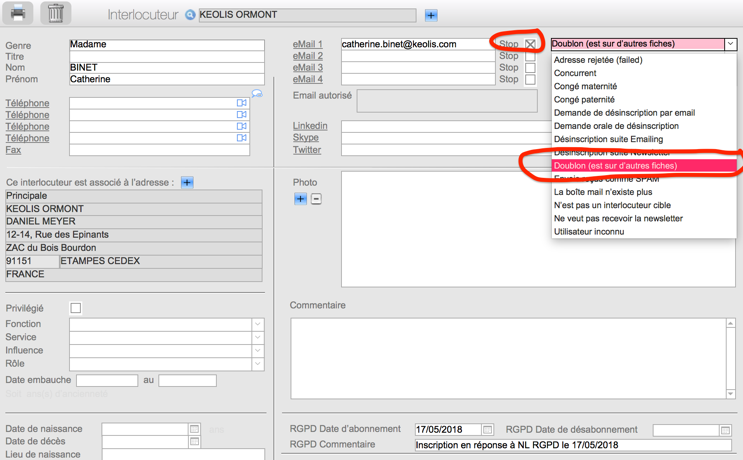Add a photo with the blue plus button

(300, 199)
